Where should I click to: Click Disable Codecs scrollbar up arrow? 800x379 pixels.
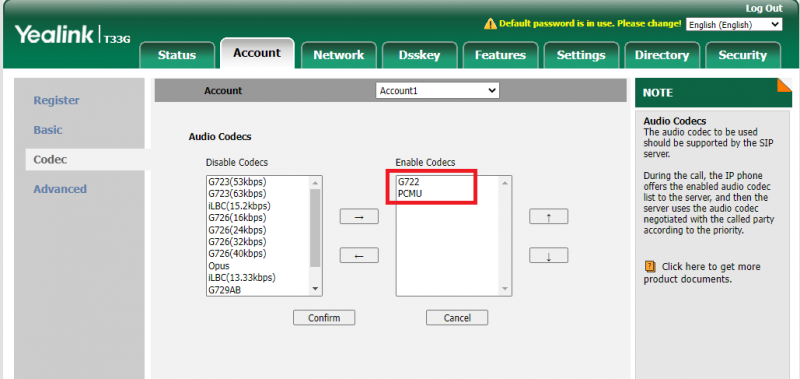click(315, 183)
